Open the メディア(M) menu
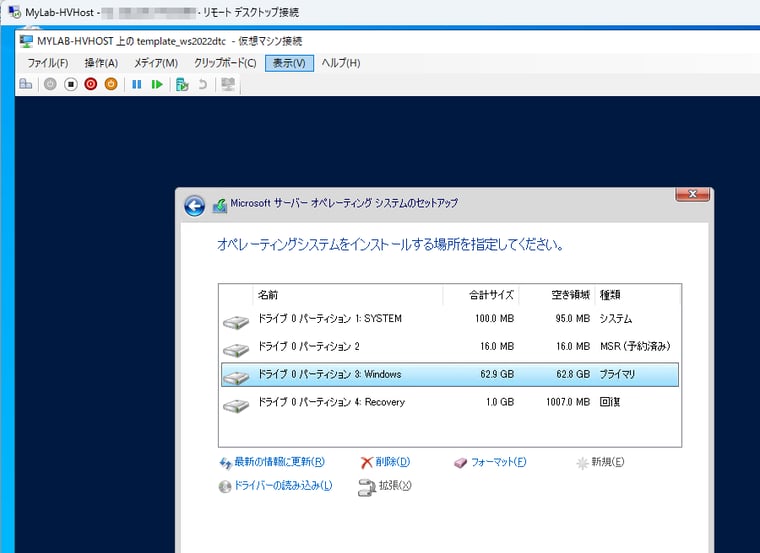 point(156,63)
